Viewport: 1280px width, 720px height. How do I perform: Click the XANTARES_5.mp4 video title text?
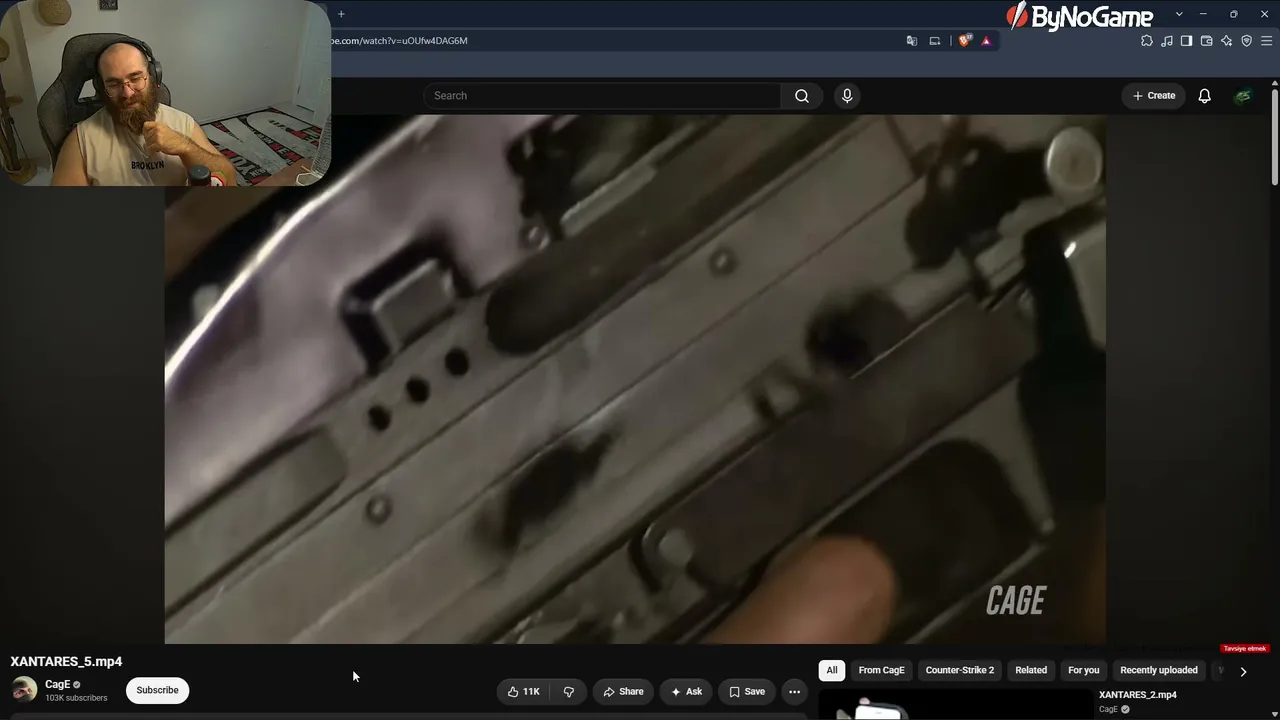pos(66,661)
